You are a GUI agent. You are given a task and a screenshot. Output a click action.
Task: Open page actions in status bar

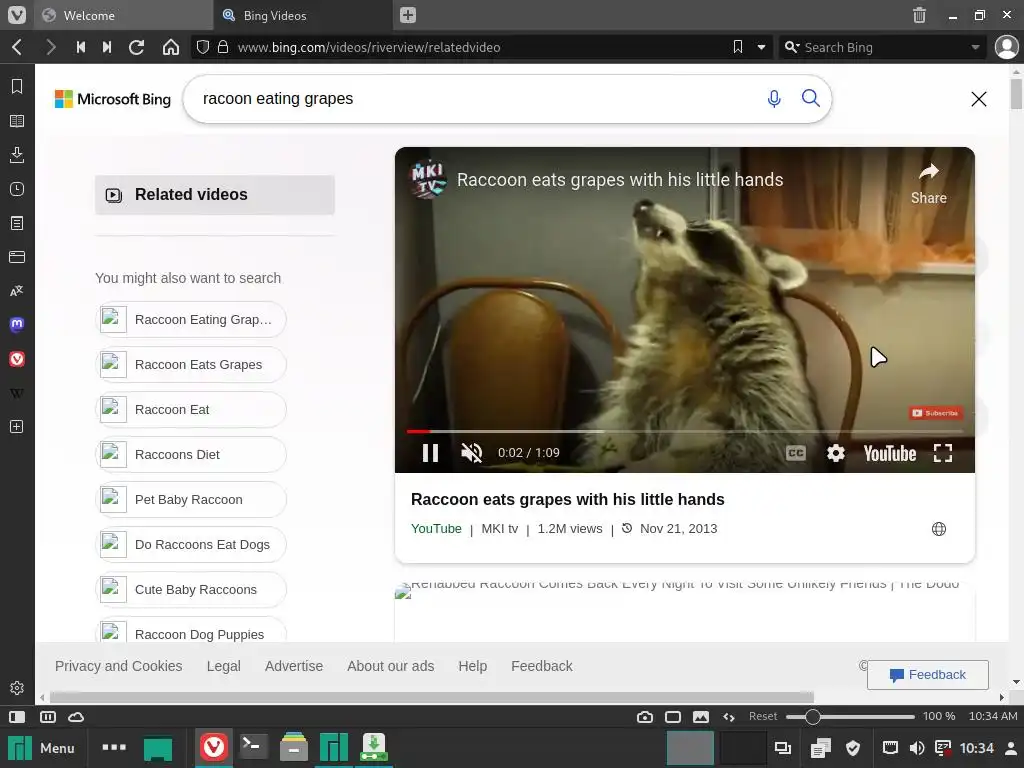729,716
